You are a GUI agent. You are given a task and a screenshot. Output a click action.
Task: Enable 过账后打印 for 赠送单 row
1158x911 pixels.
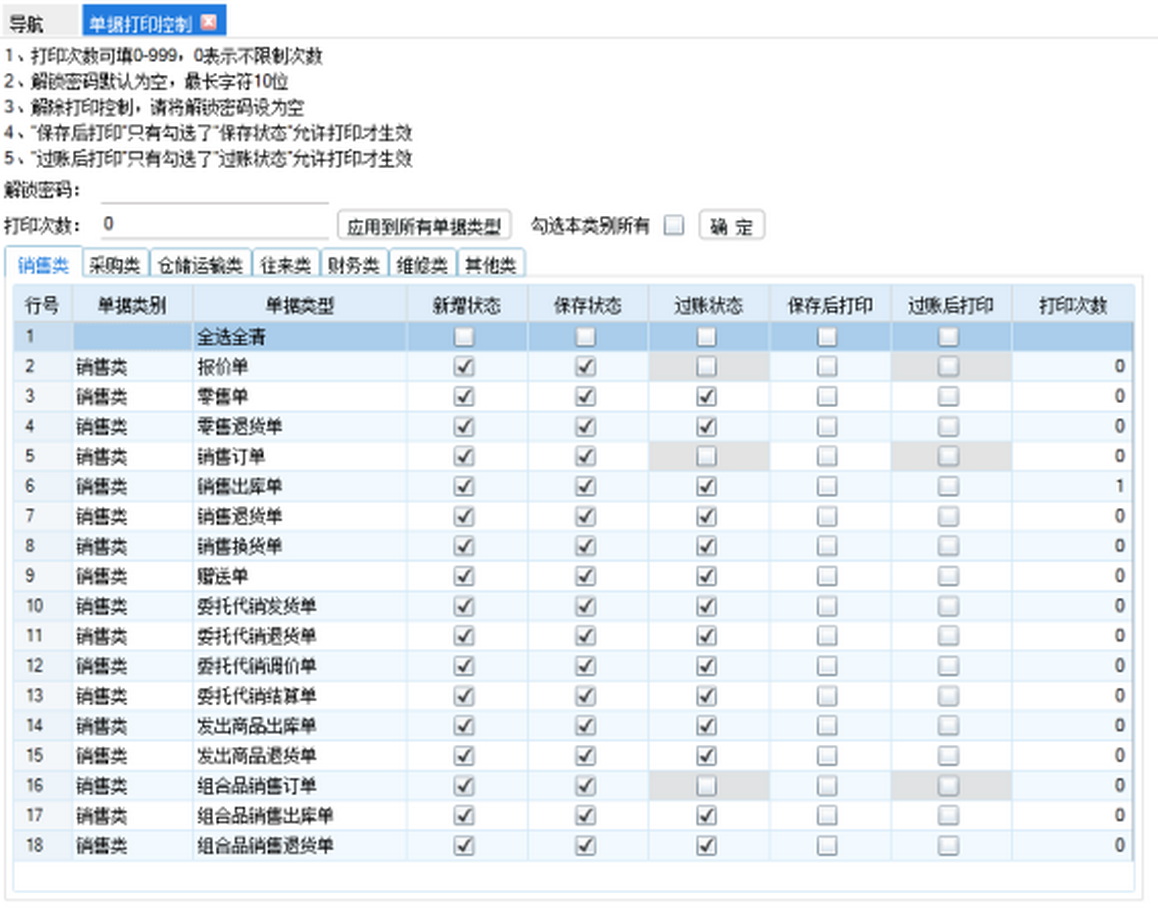[948, 576]
